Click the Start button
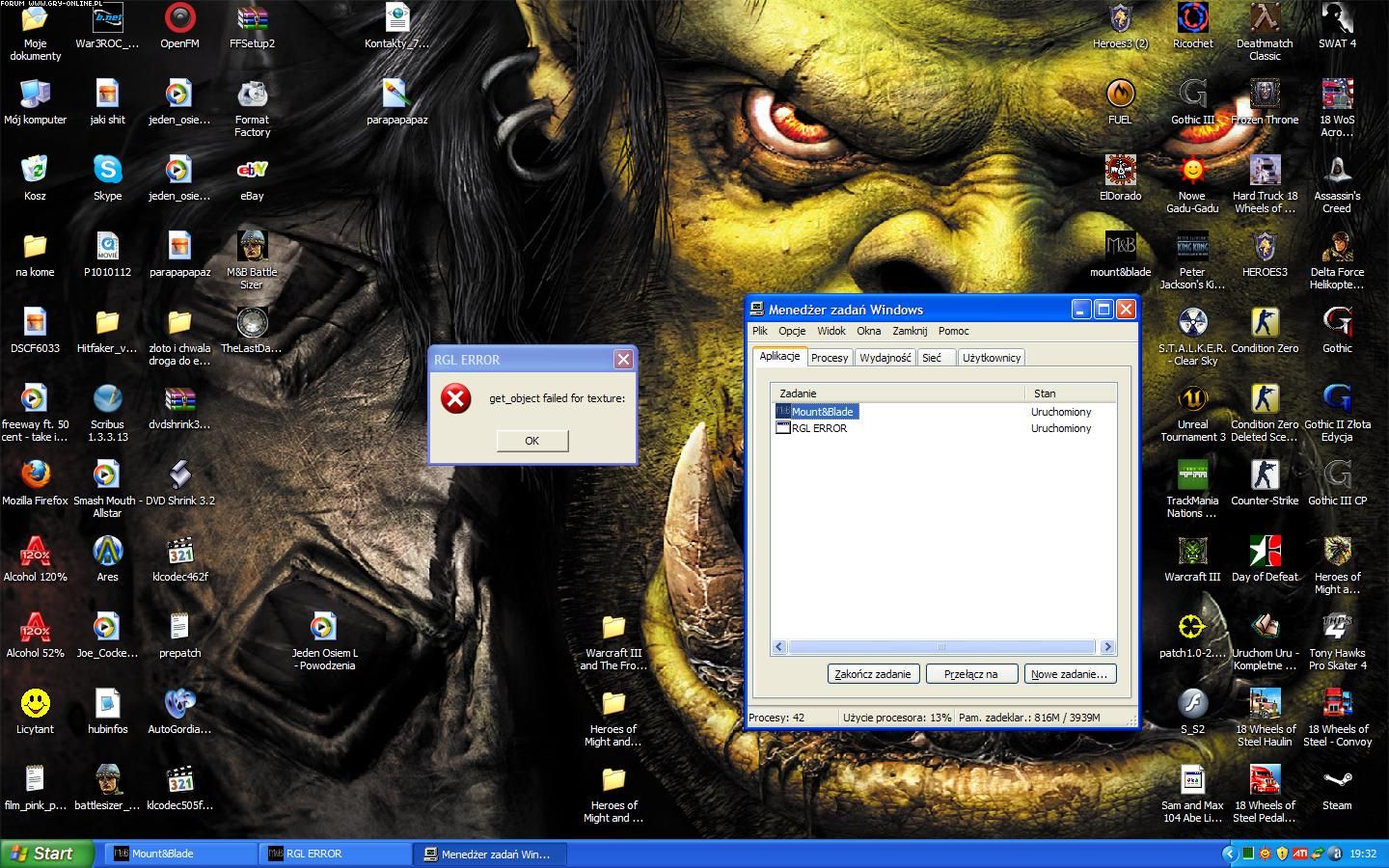1389x868 pixels. [46, 854]
